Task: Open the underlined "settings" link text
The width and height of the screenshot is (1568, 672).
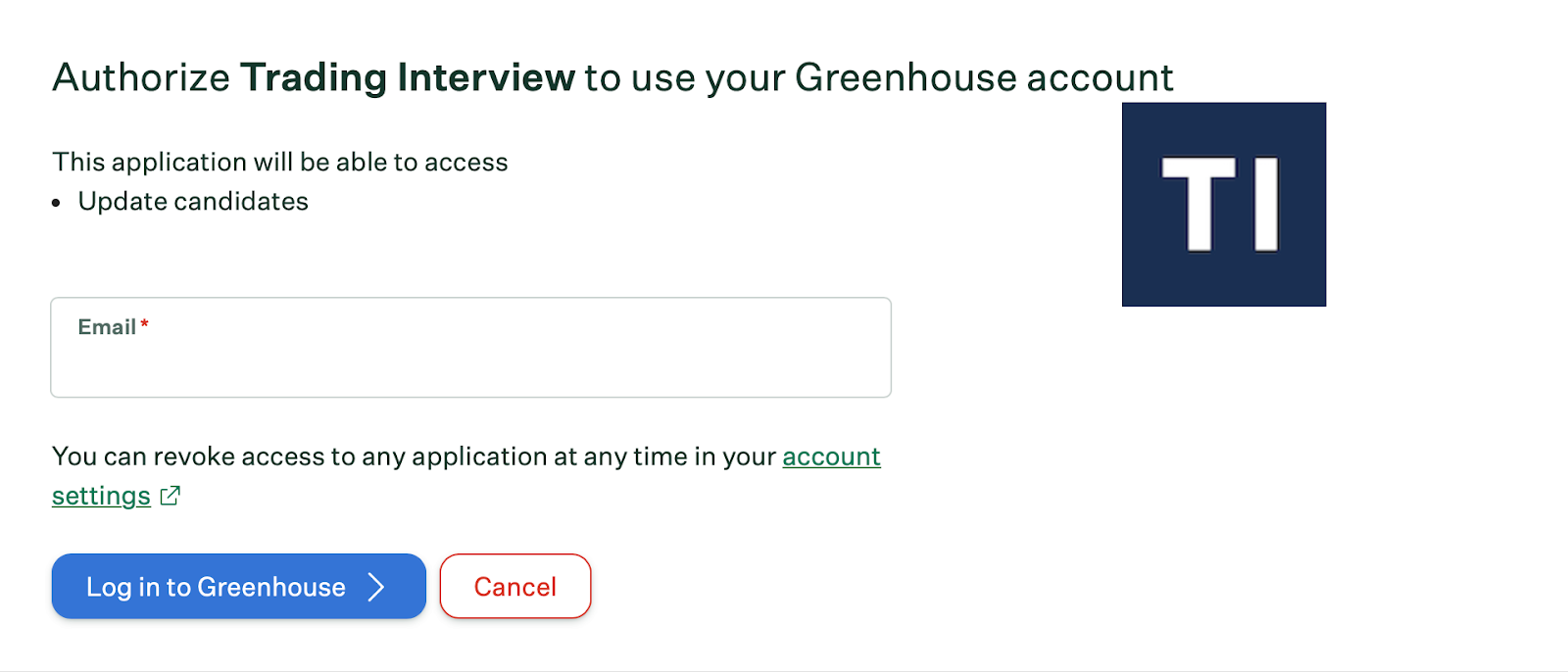Action: coord(101,496)
